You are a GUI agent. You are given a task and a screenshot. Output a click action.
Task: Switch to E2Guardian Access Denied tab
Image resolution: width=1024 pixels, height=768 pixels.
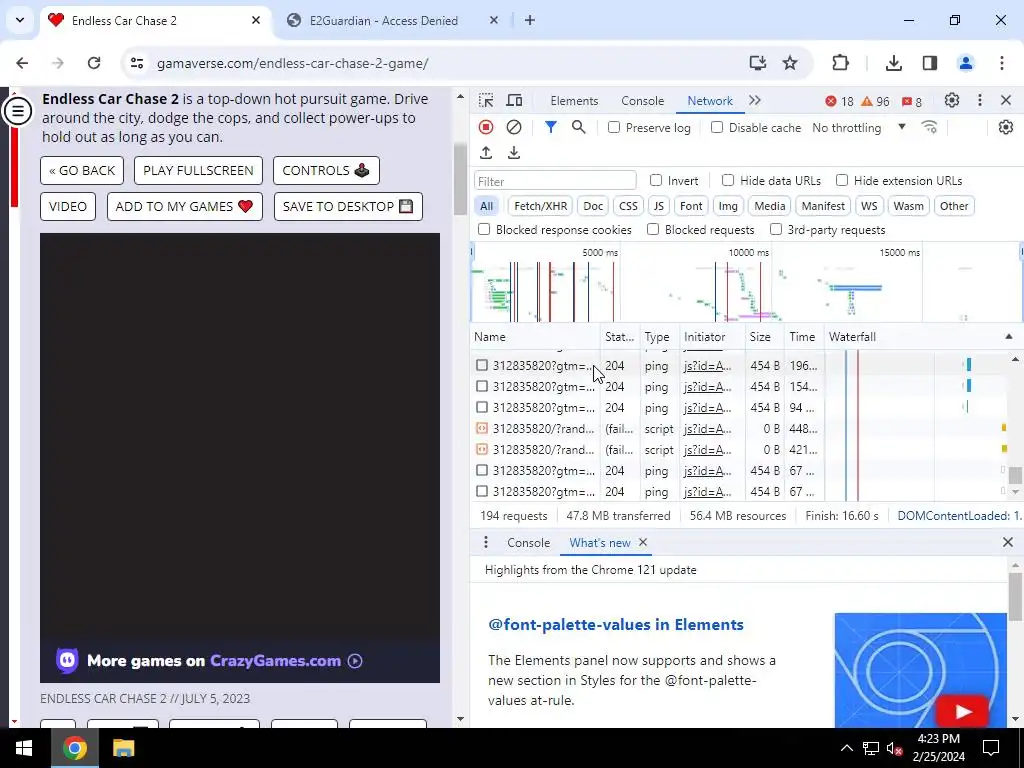click(383, 20)
